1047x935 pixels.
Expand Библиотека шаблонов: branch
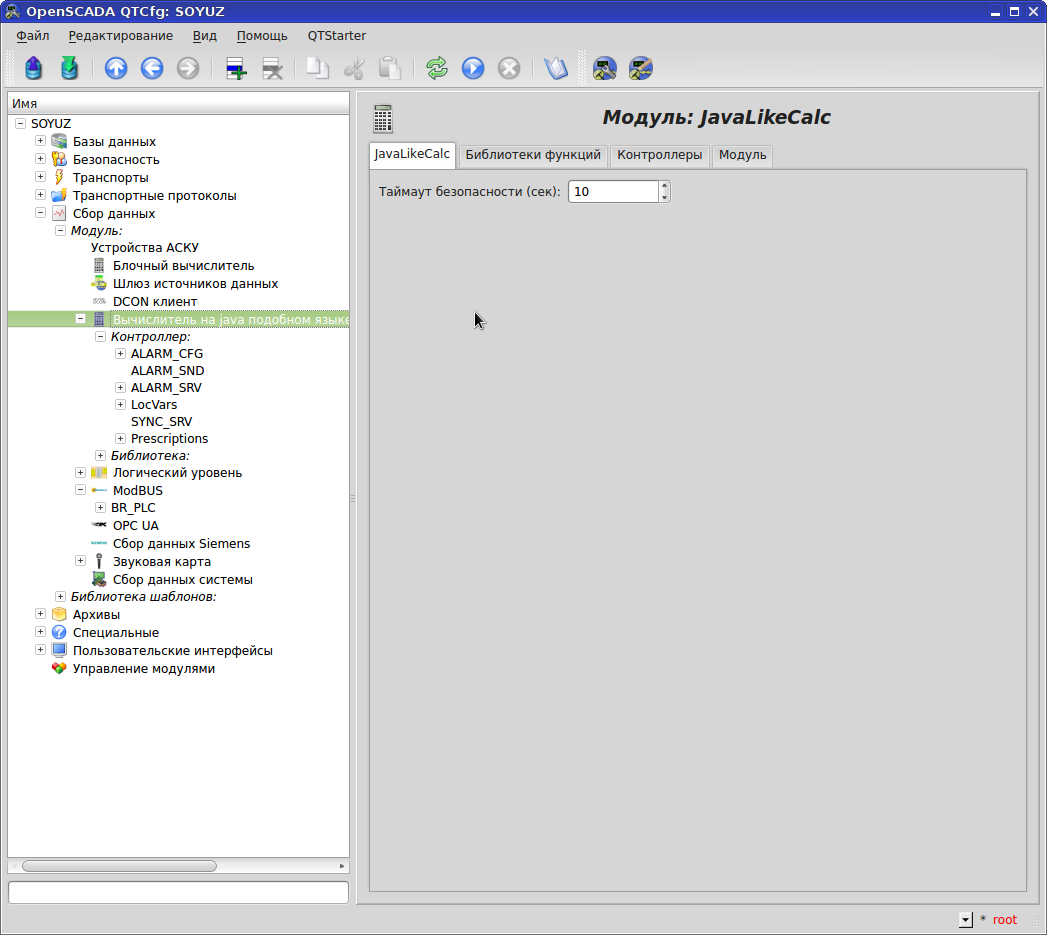coord(60,596)
